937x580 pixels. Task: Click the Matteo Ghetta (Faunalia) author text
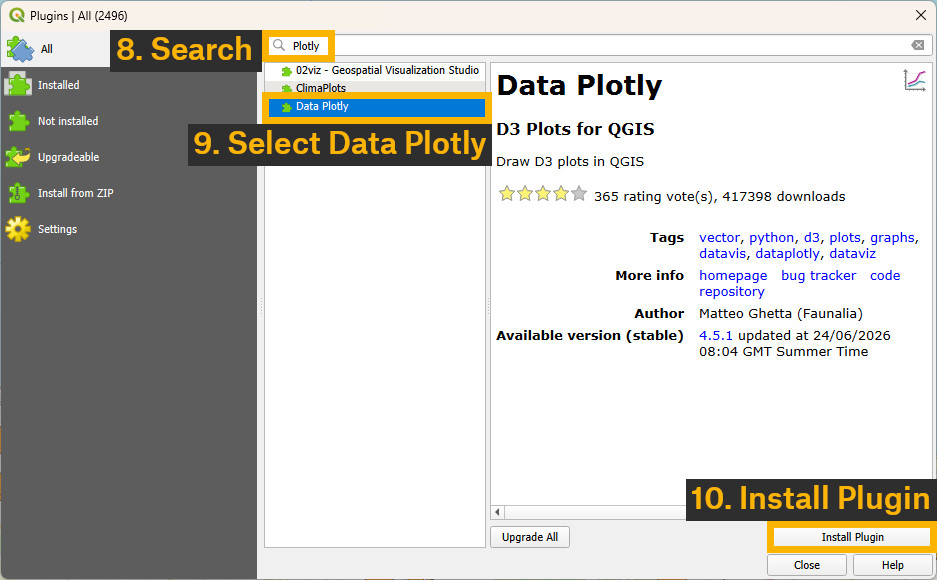tap(780, 314)
